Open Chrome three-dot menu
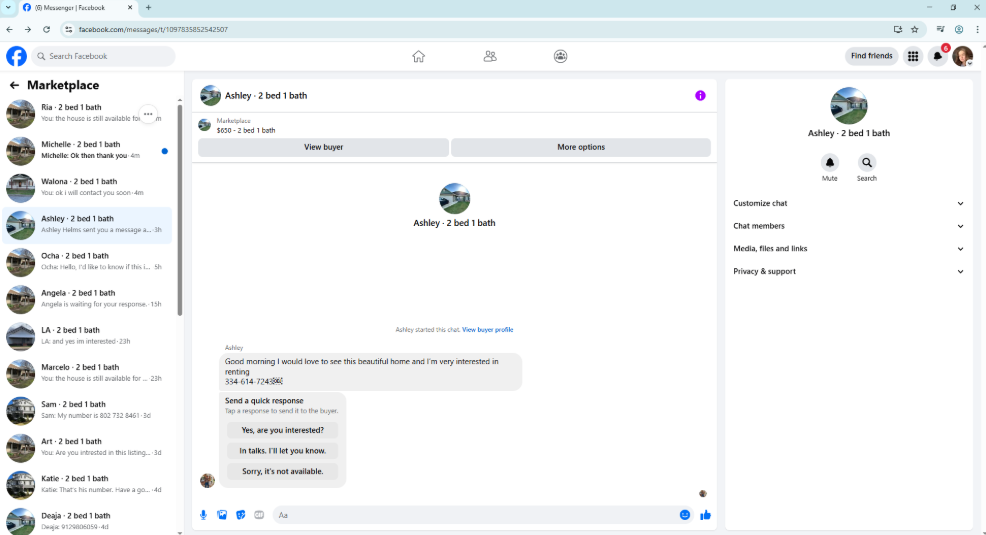The height and width of the screenshot is (535, 986). pyautogui.click(x=977, y=30)
